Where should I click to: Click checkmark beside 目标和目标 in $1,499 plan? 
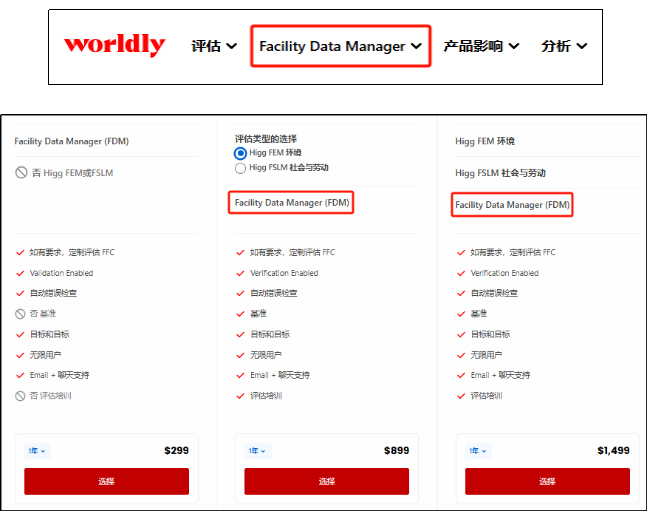coord(461,335)
